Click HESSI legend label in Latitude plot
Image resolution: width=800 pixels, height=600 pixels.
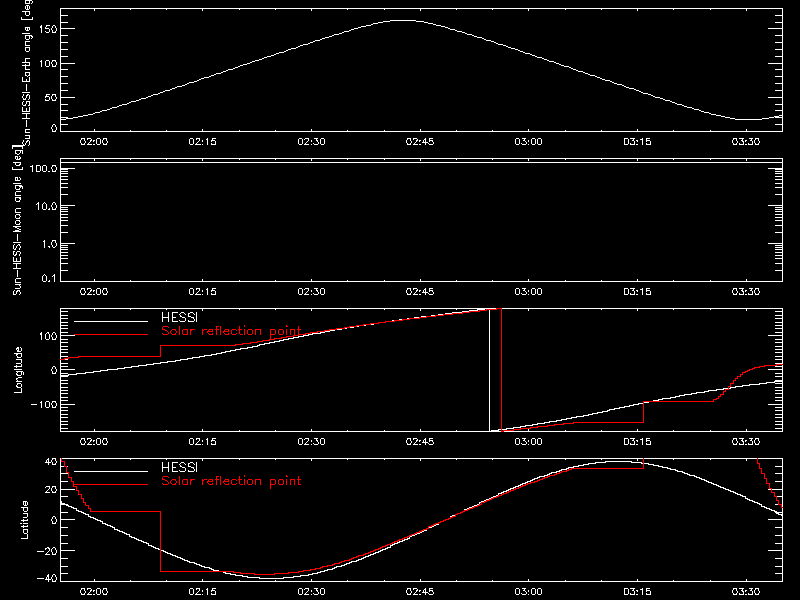click(179, 467)
